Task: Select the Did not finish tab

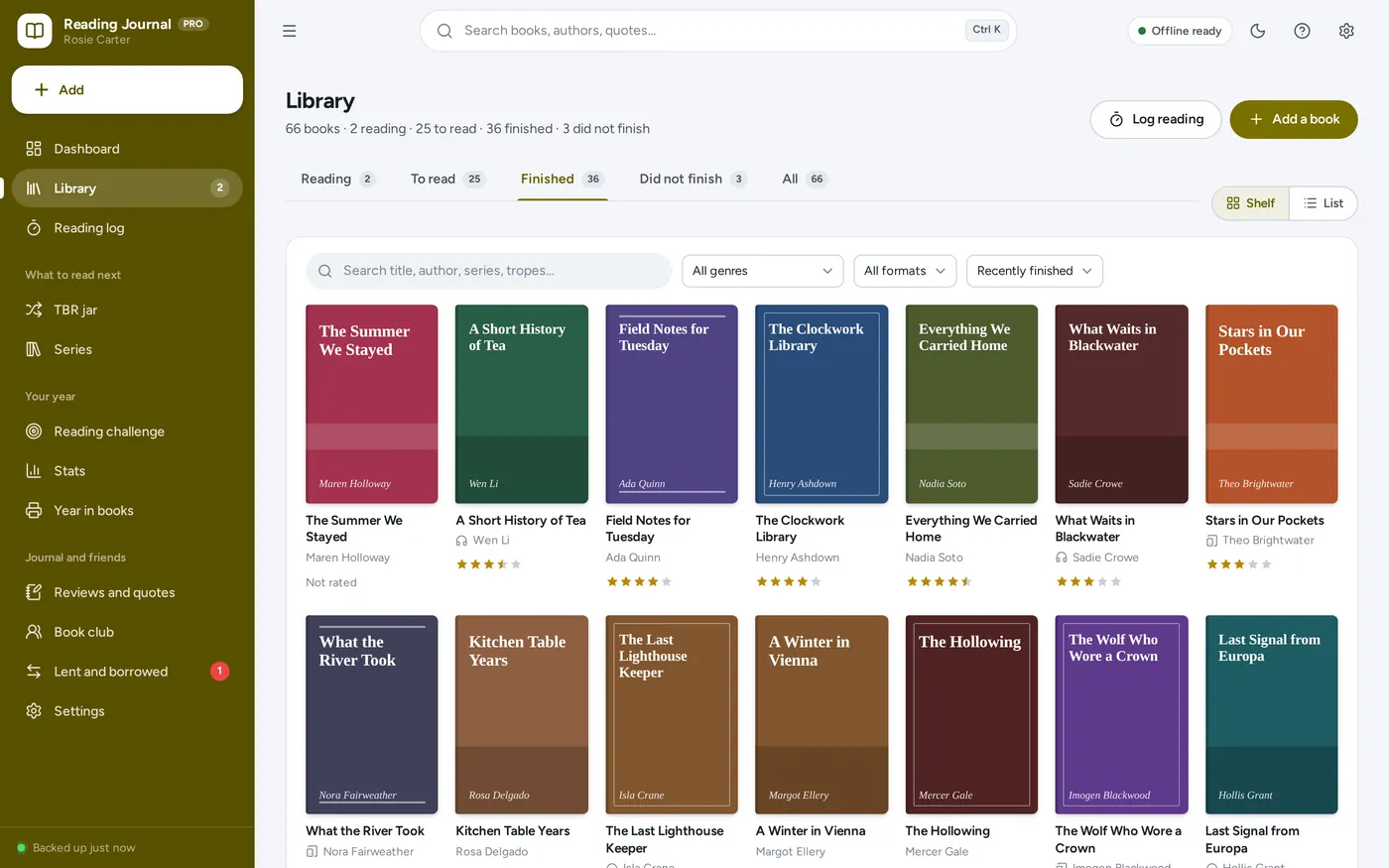Action: (693, 180)
